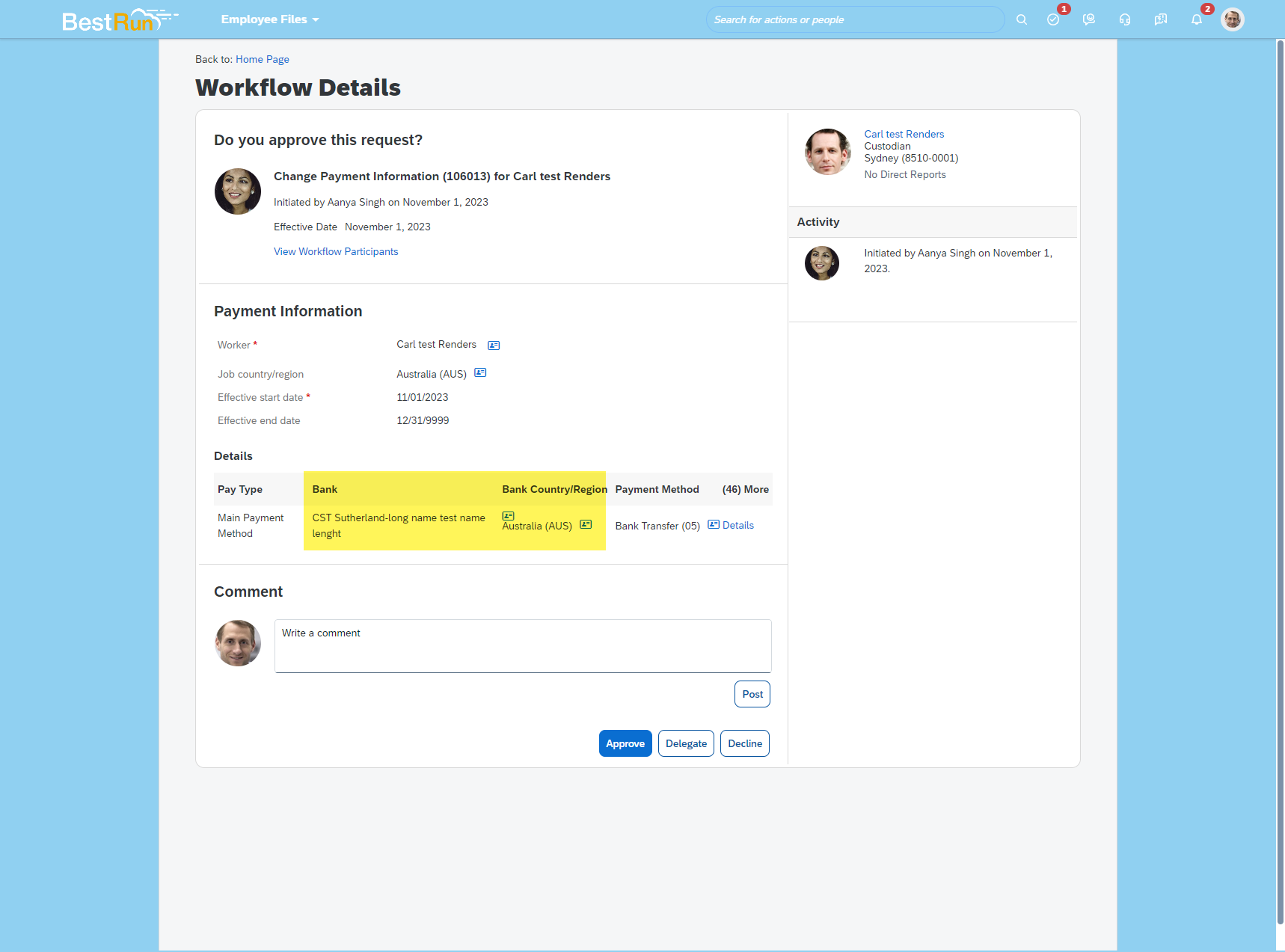Click the BestRun logo
Image resolution: width=1285 pixels, height=952 pixels.
coord(120,19)
